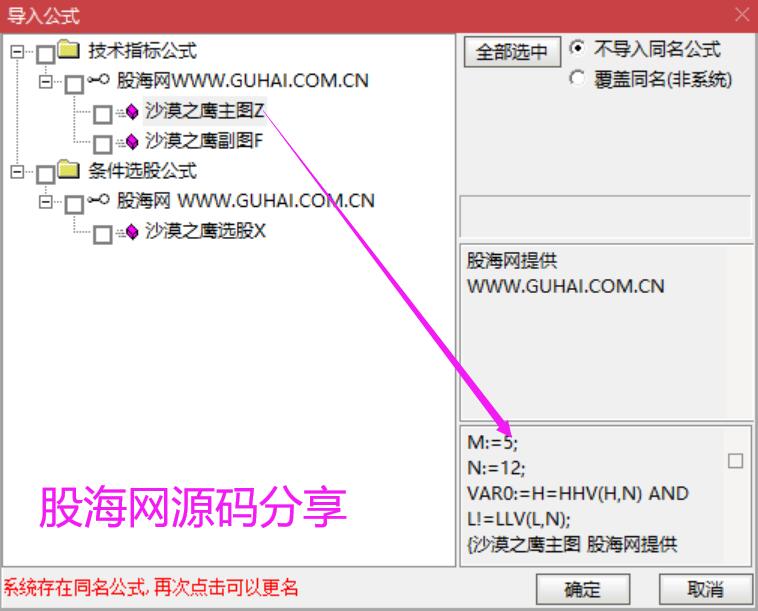Click the magenta diamond icon of 沙漠之鹰主图Z
Viewport: 758px width, 611px height.
(132, 112)
